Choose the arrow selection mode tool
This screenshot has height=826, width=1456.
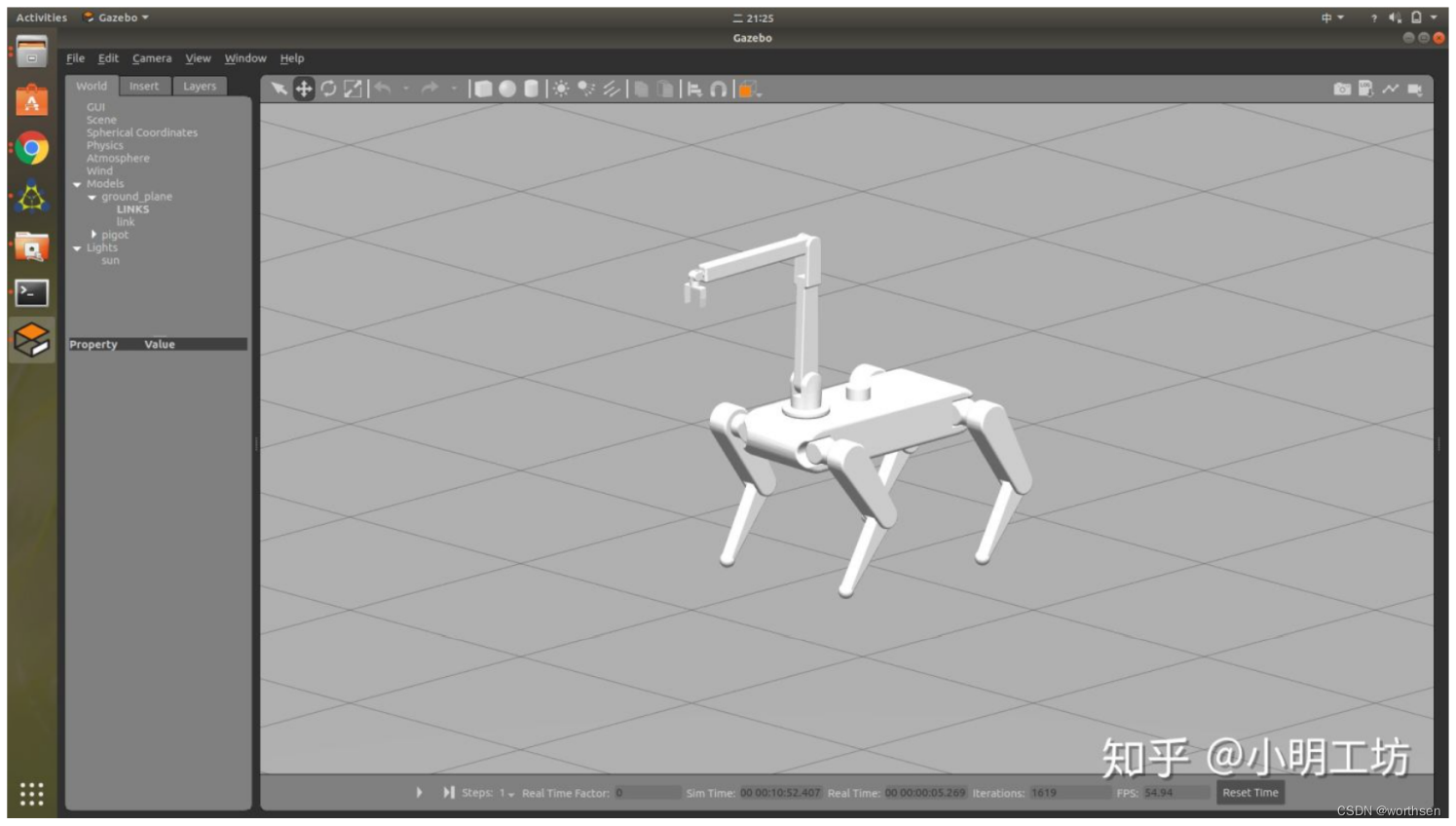280,89
